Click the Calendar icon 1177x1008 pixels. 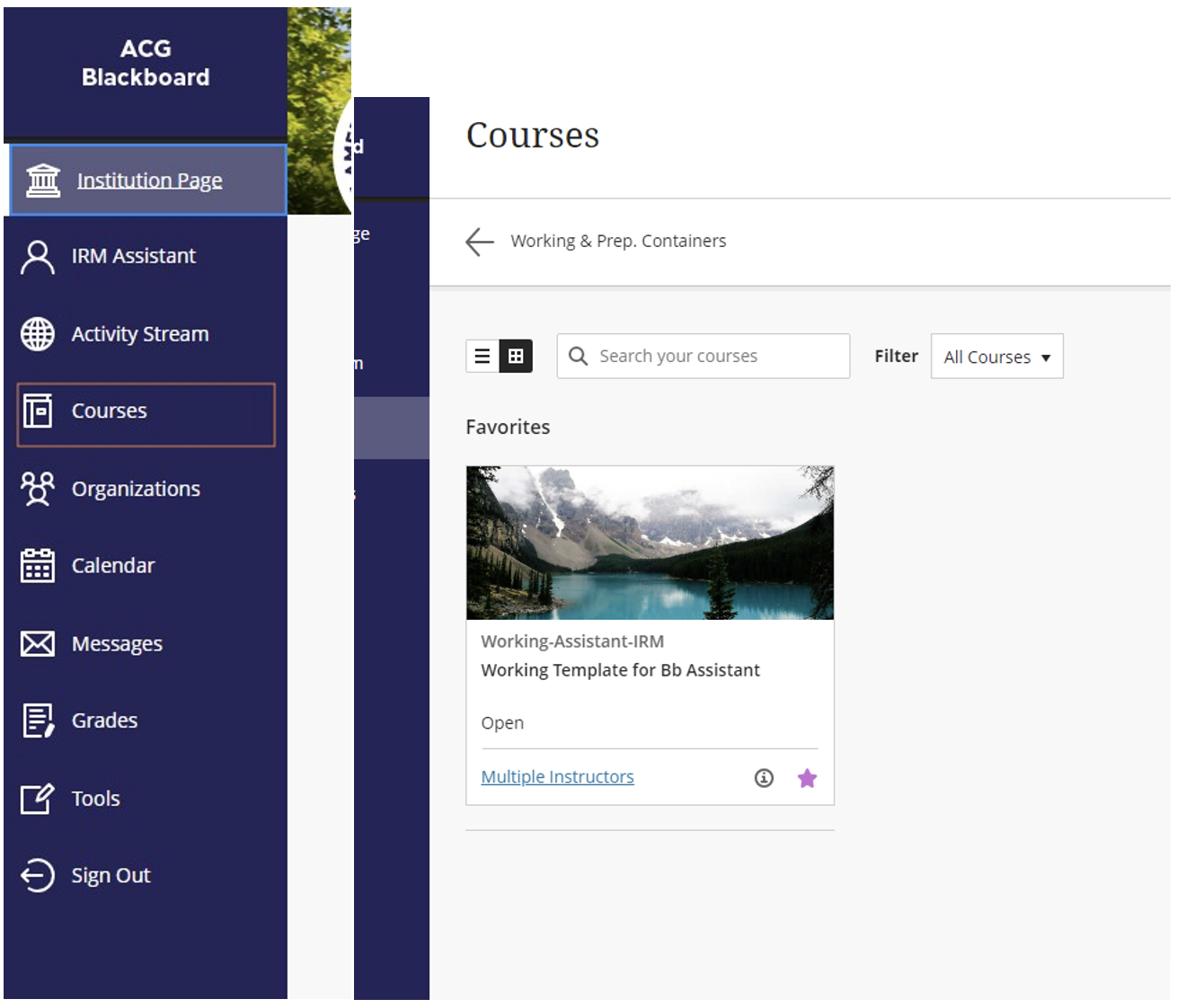[x=38, y=566]
